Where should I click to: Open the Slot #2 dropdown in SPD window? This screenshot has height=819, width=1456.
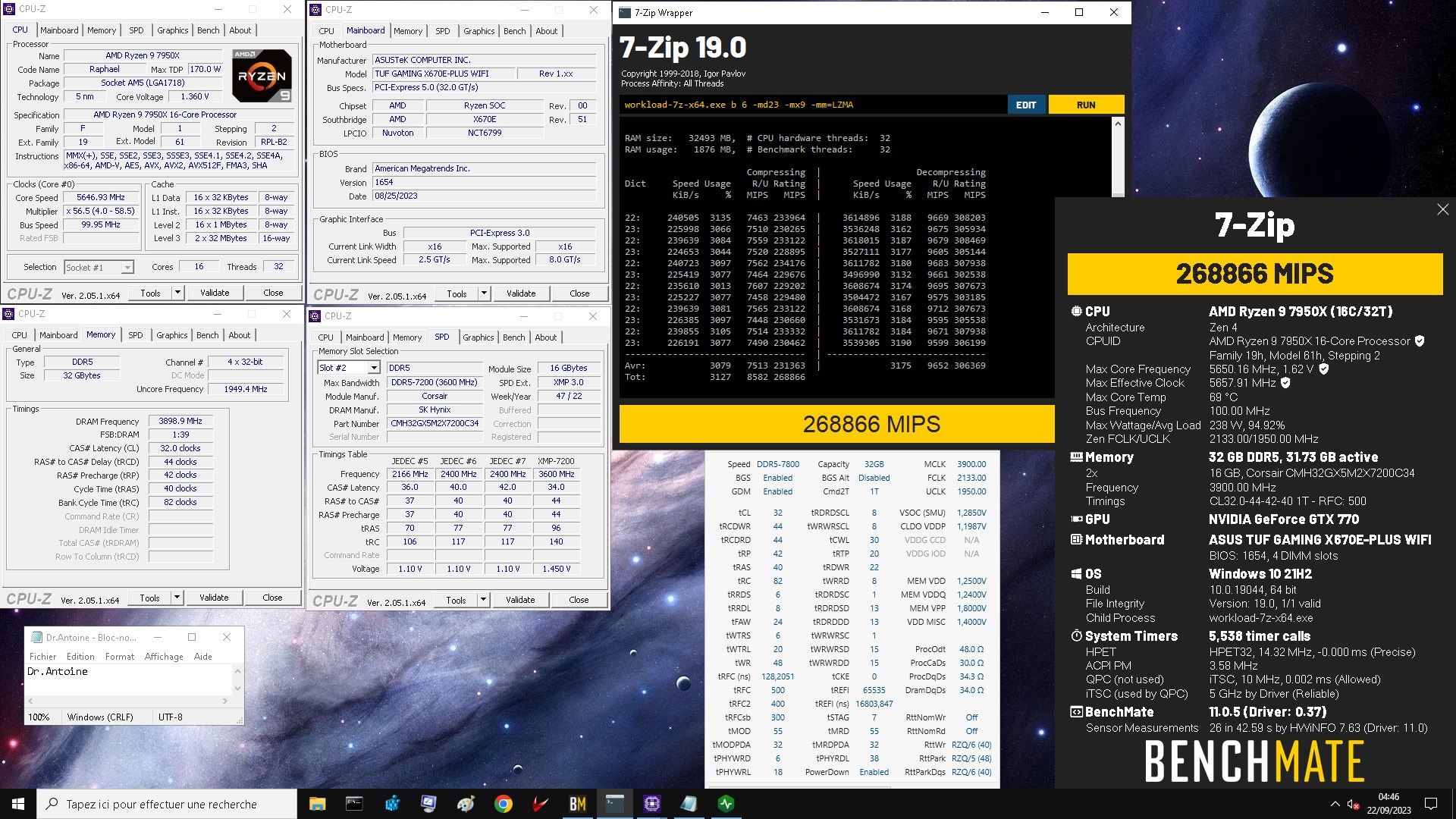click(349, 368)
